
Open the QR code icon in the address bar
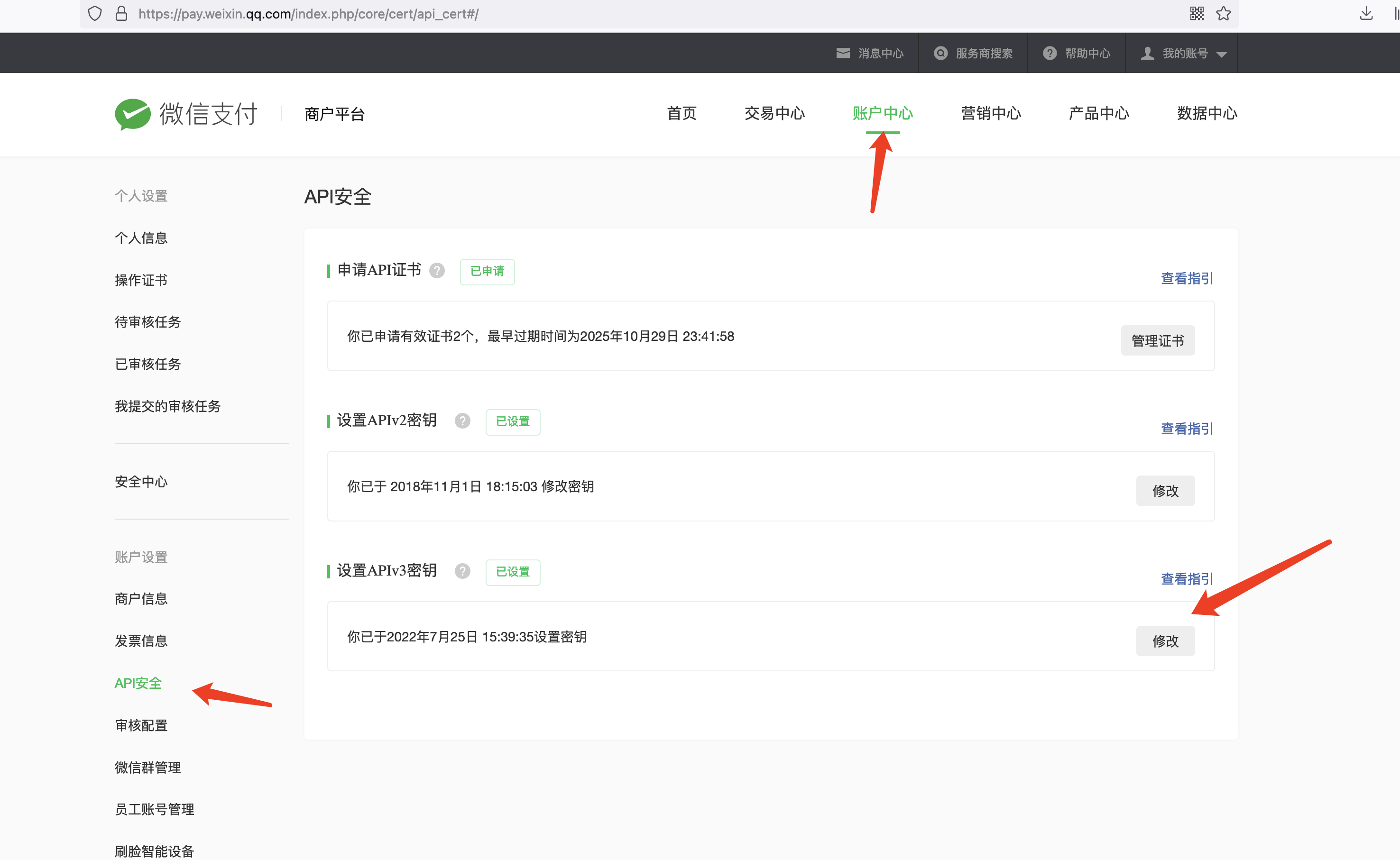pyautogui.click(x=1197, y=14)
